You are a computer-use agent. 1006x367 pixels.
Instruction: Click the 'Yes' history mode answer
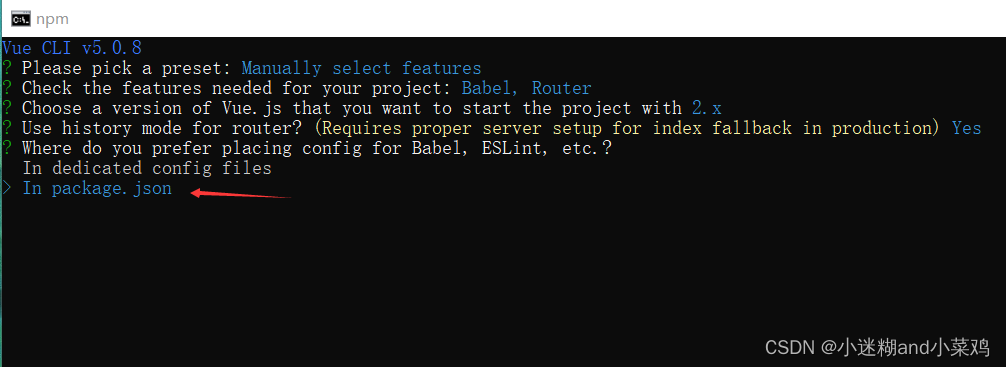pos(966,128)
